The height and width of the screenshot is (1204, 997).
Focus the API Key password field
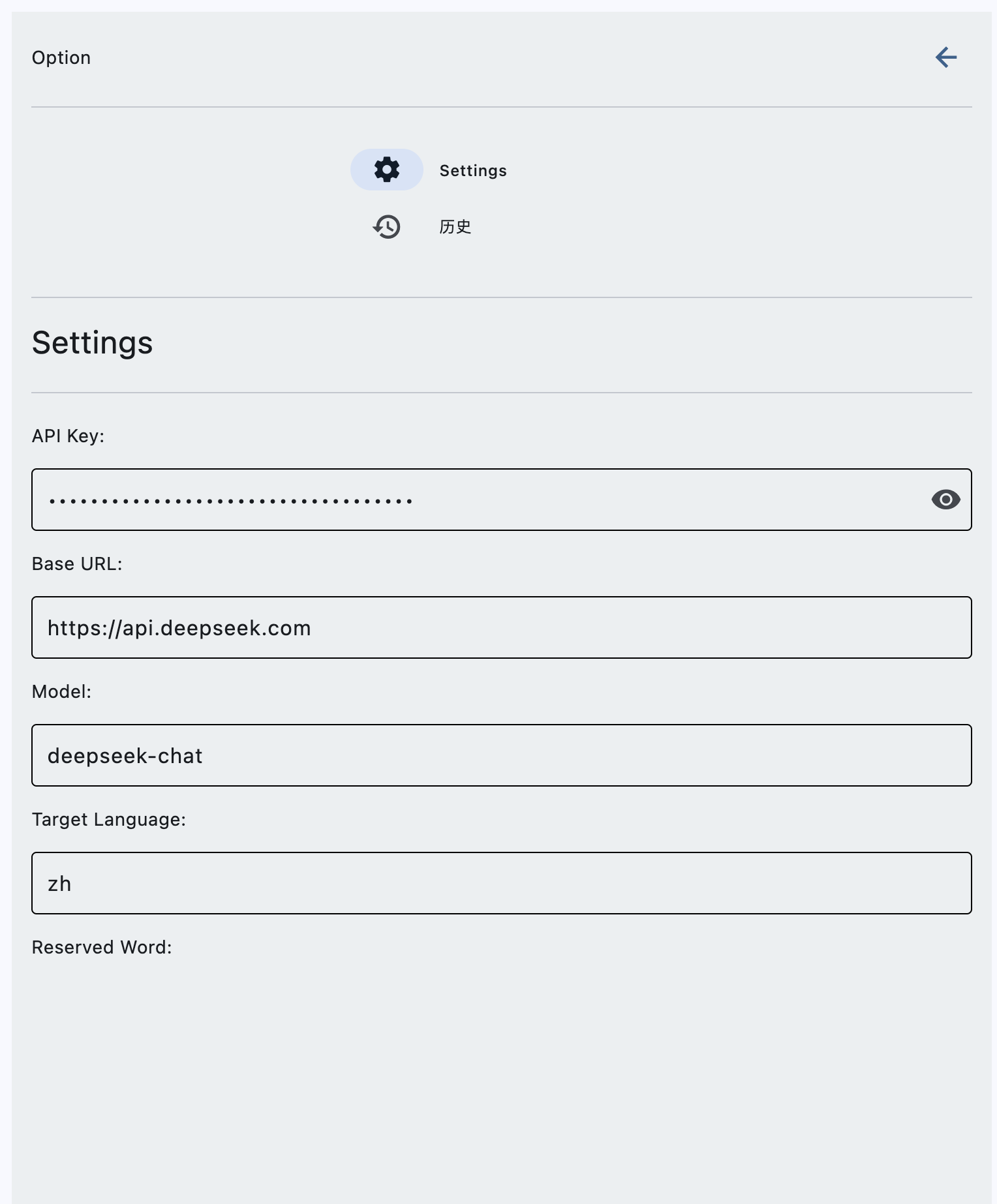click(483, 500)
